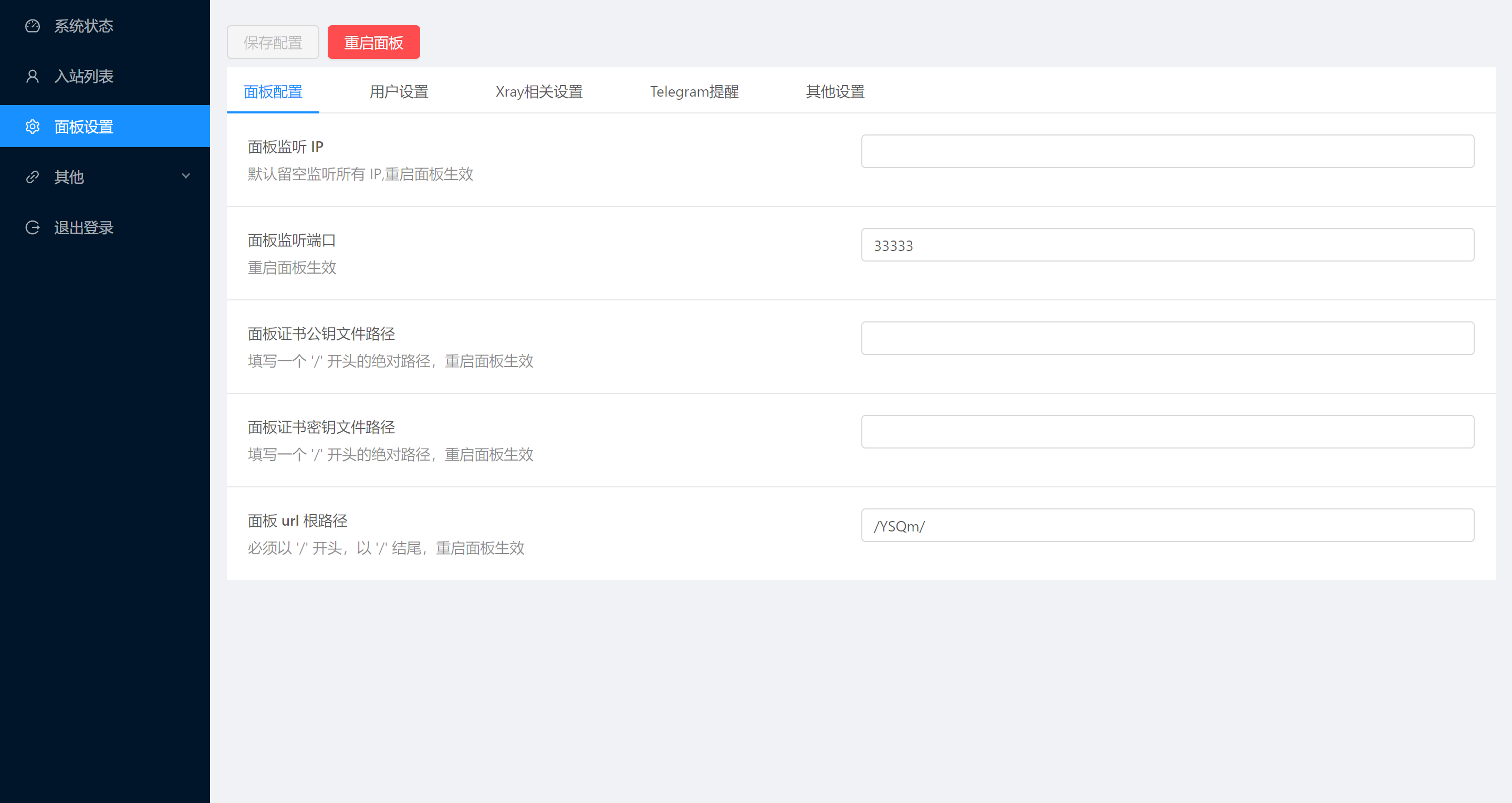Switch to the Telegram提醒 tab
1512x803 pixels.
pos(694,91)
